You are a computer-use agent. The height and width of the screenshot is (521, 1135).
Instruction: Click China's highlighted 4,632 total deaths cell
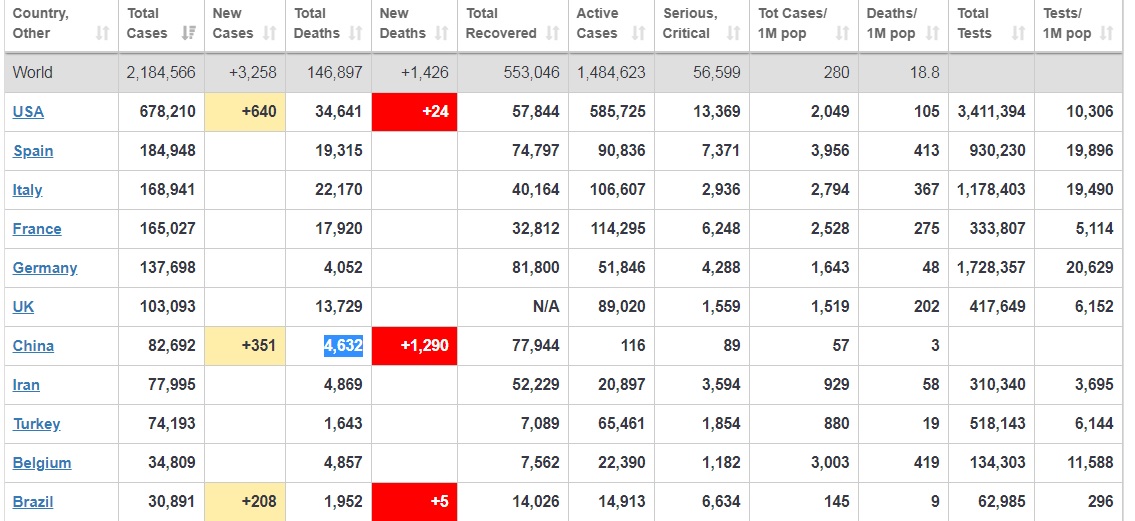tap(342, 346)
